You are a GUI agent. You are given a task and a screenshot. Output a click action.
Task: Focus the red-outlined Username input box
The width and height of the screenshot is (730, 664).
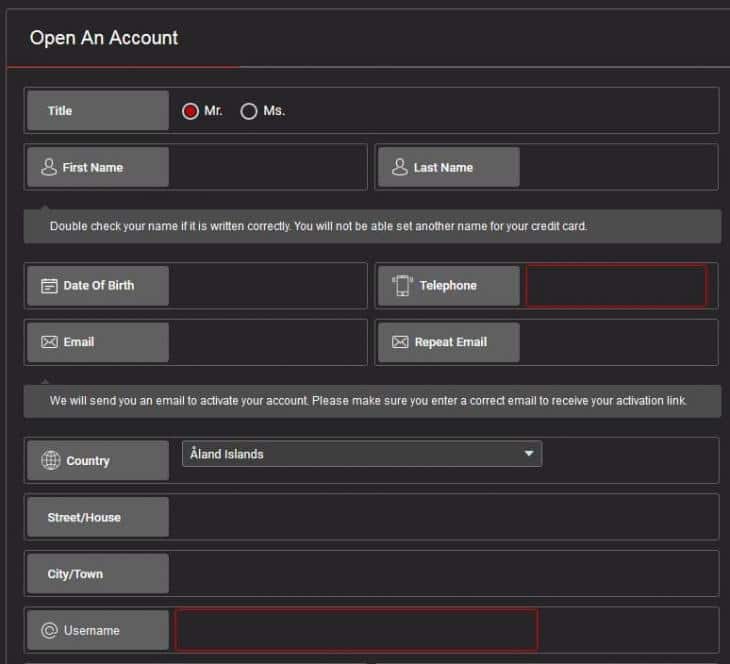(356, 630)
